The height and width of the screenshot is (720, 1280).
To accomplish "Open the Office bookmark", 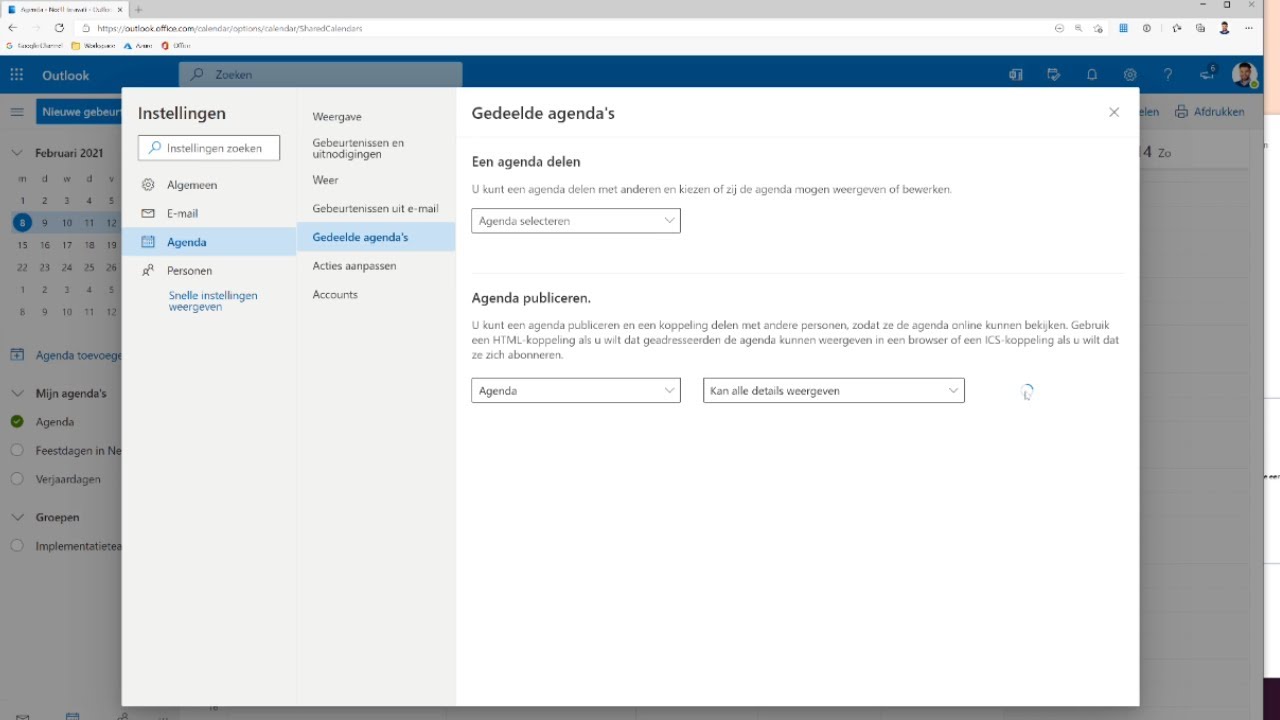I will point(175,45).
